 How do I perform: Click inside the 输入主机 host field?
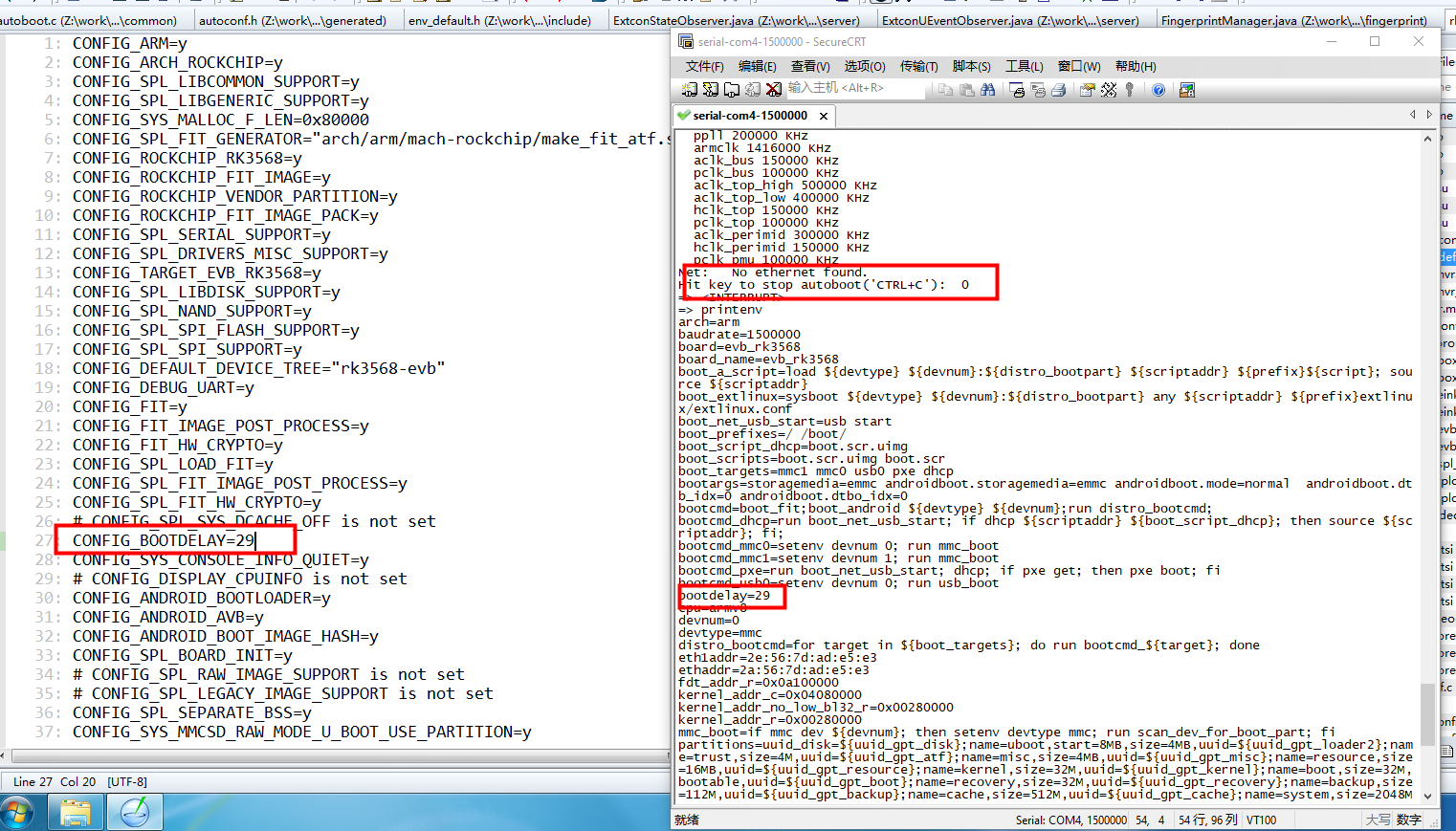[854, 89]
